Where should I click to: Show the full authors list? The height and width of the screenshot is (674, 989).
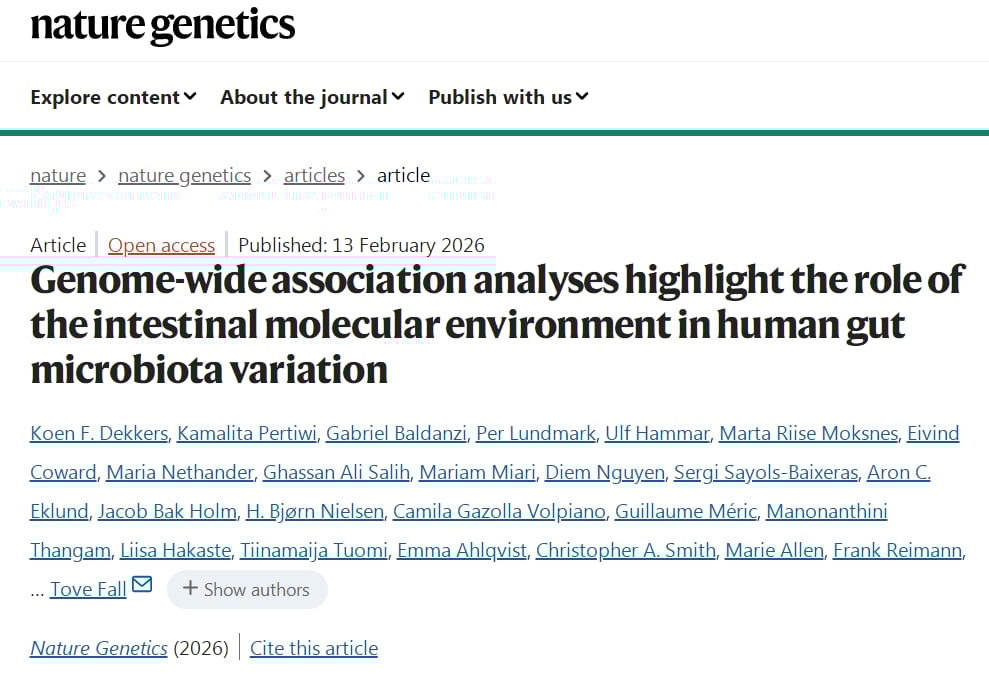point(246,589)
